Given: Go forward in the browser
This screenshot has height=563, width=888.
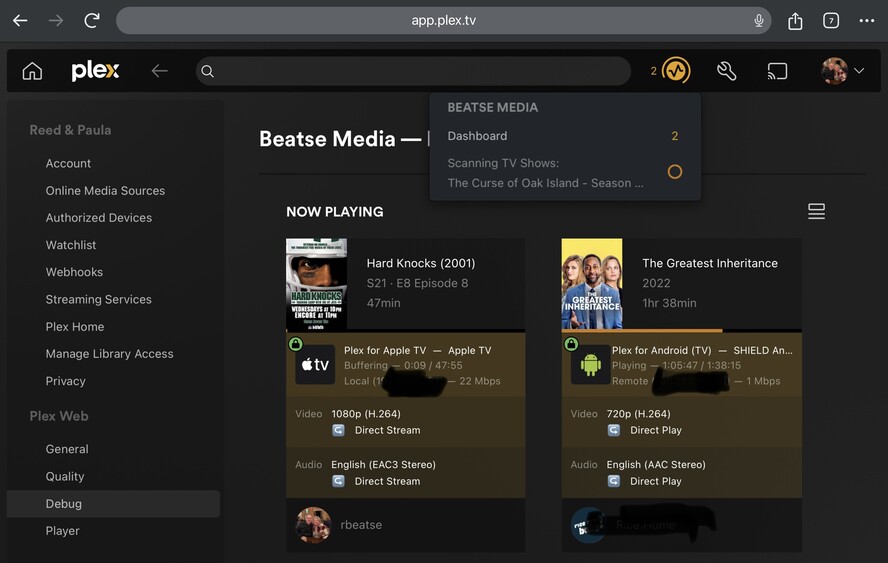Looking at the screenshot, I should (56, 21).
